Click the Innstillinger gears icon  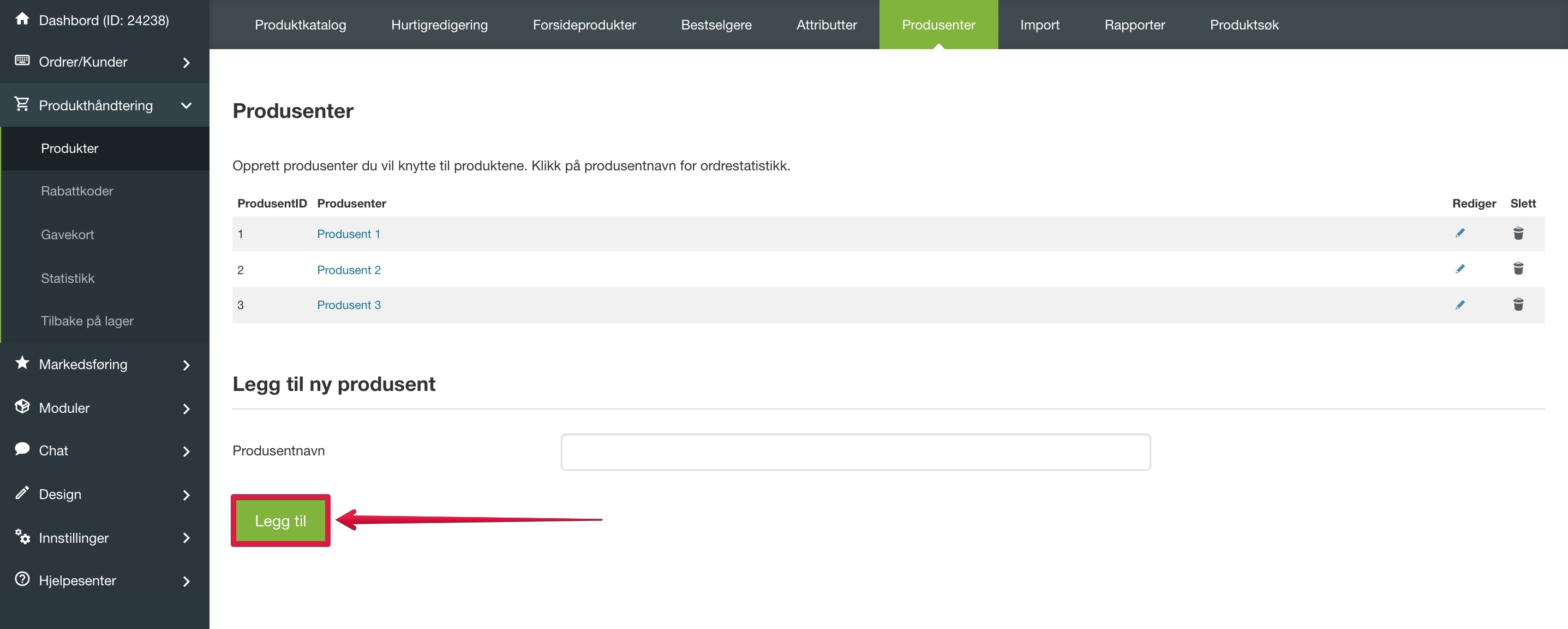pos(22,536)
